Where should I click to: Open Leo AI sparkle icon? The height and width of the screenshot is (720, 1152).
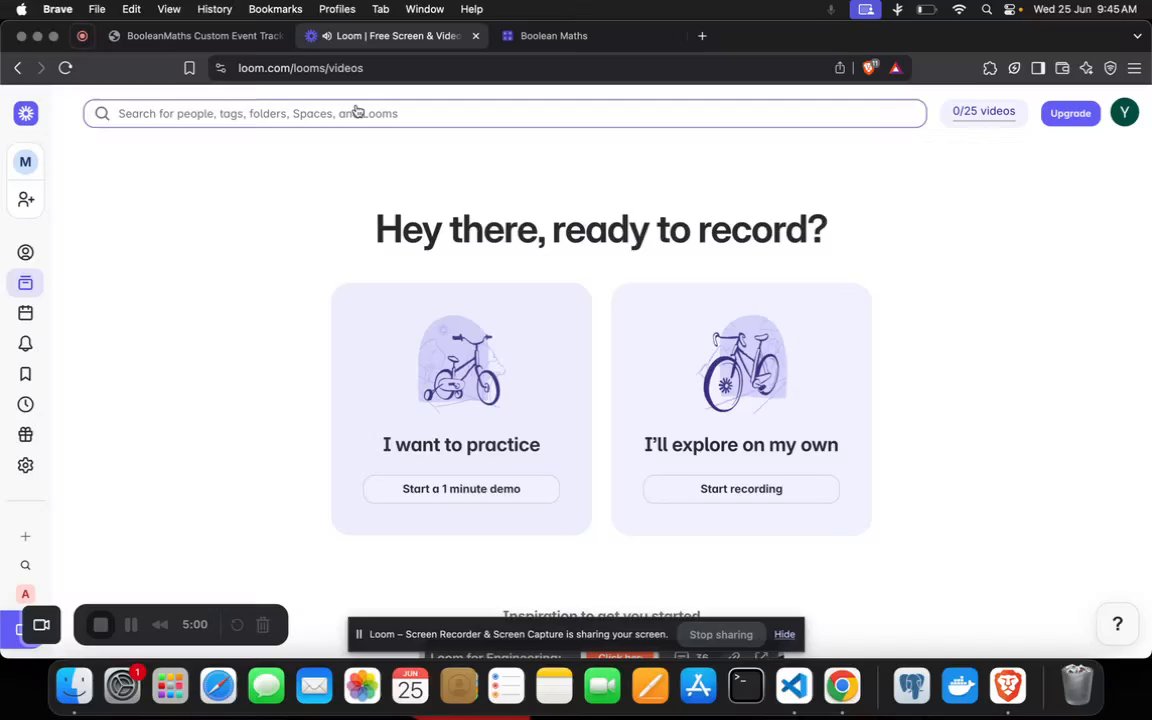[1086, 68]
